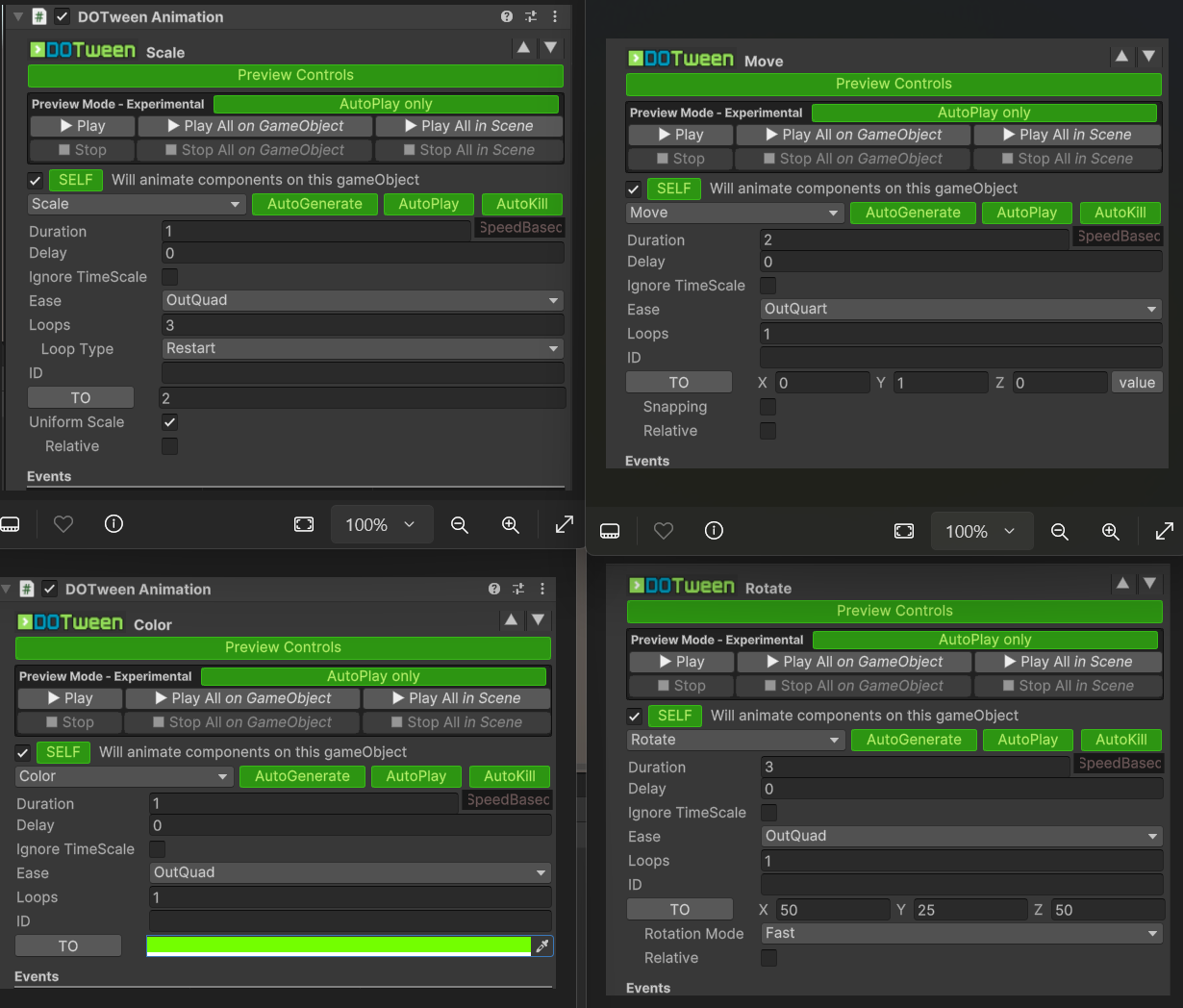Open three-dot context menu in Scale component header
The height and width of the screenshot is (1008, 1183).
(555, 16)
